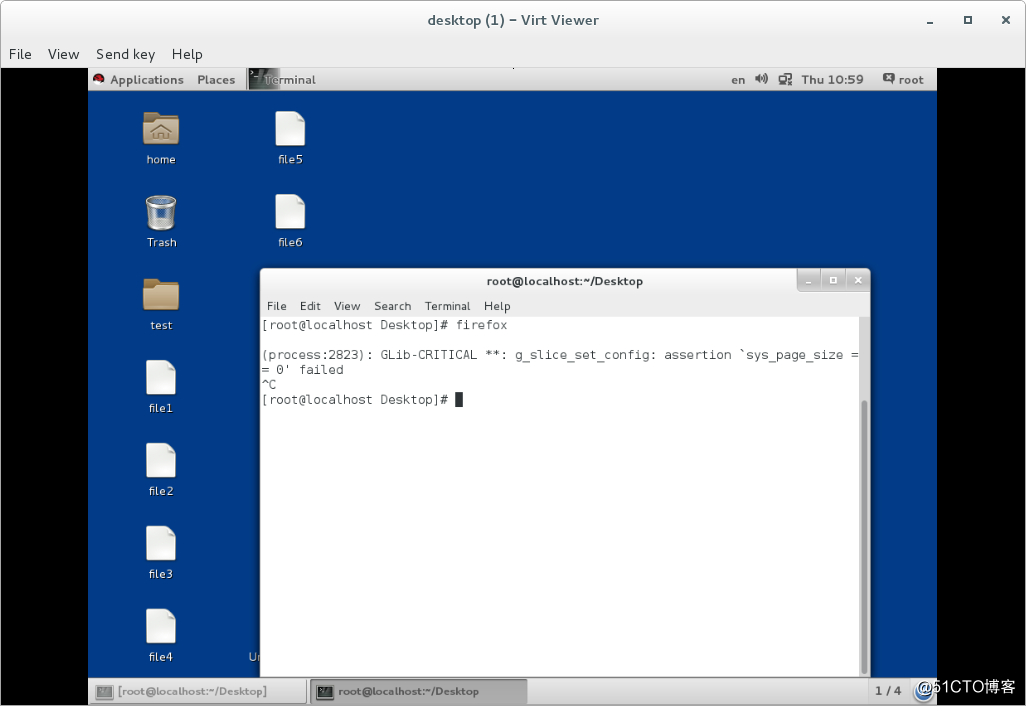Minimize the terminal window
The width and height of the screenshot is (1026, 706).
(x=809, y=281)
